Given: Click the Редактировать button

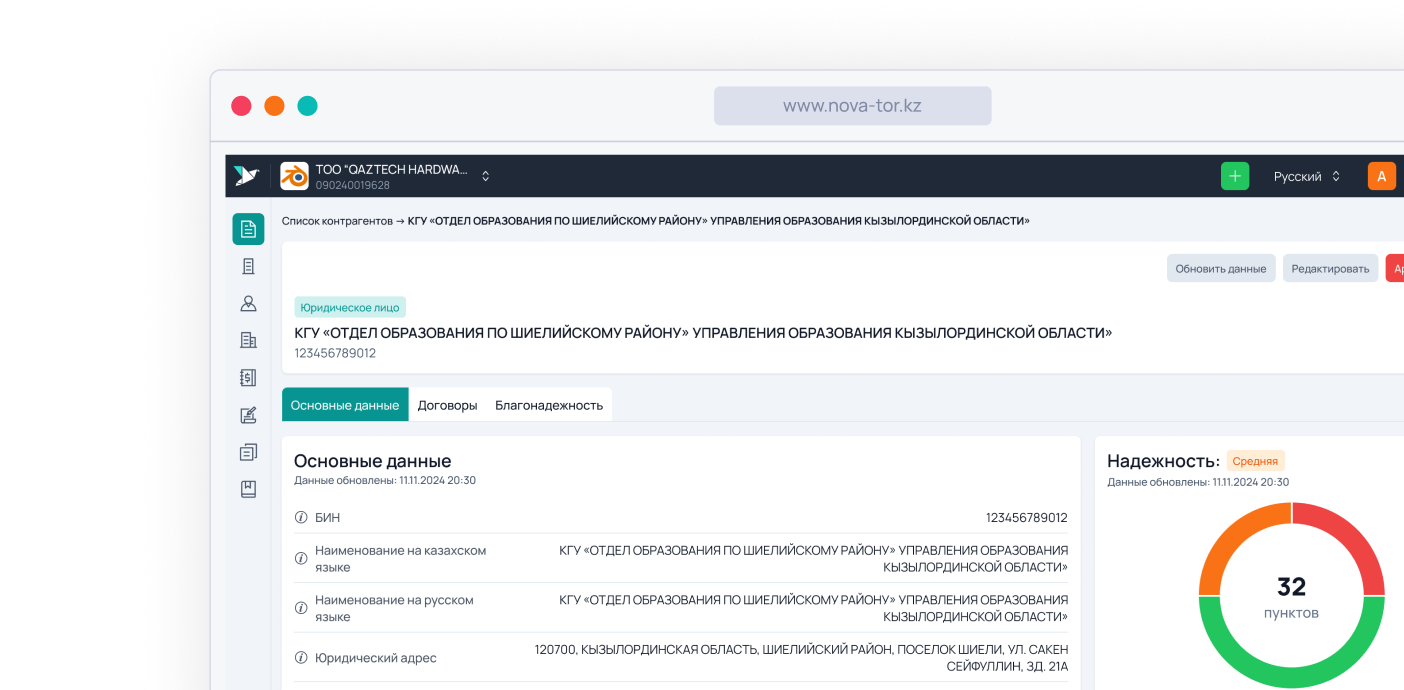Looking at the screenshot, I should click(1330, 268).
